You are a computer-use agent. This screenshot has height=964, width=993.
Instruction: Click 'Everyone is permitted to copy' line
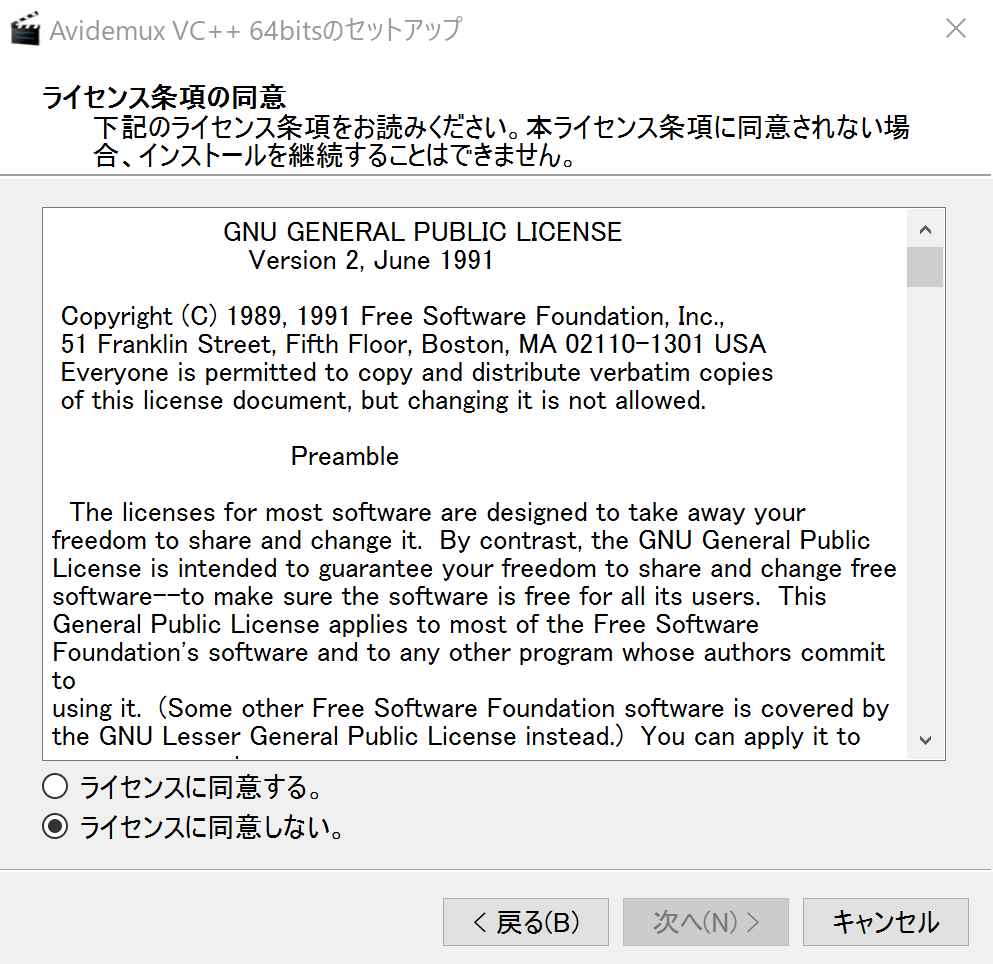417,372
